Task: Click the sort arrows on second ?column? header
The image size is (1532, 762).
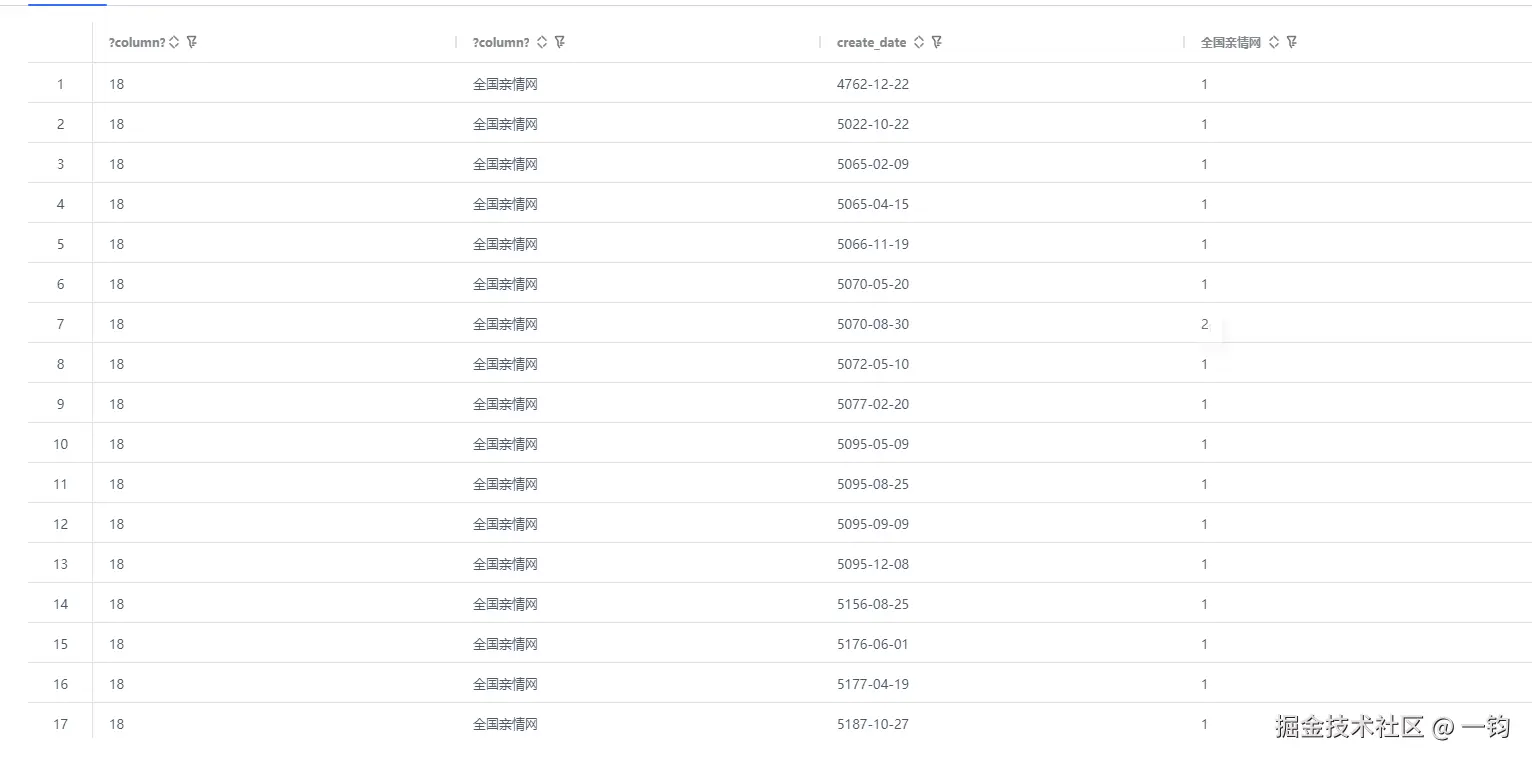Action: click(541, 41)
